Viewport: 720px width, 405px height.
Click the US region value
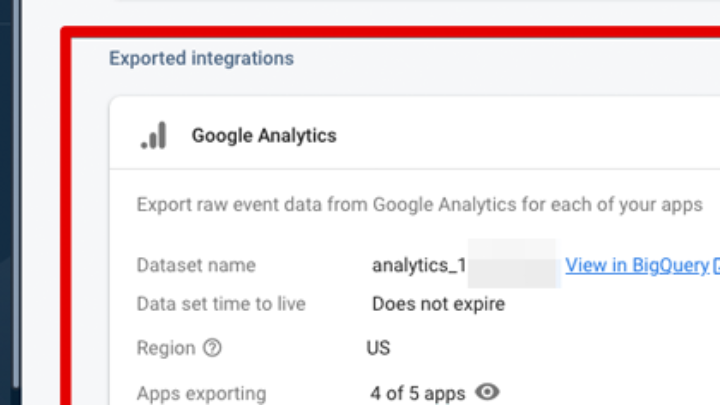378,348
